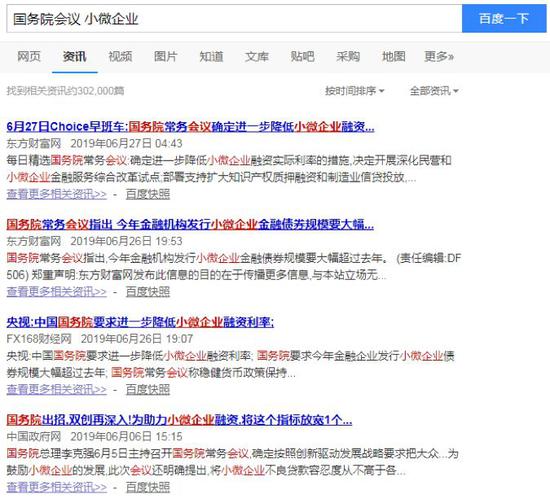This screenshot has height=503, width=550.
Task: Click 百度快照 under 国务院常务会议指出 result
Action: (x=148, y=291)
